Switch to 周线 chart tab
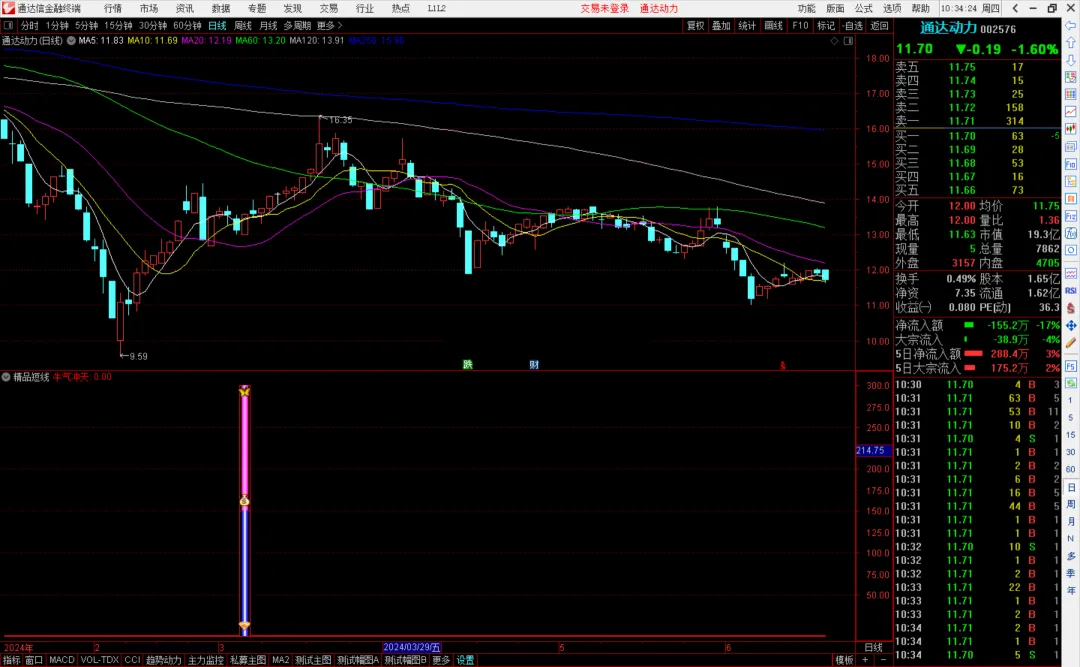1080x667 pixels. pos(243,25)
